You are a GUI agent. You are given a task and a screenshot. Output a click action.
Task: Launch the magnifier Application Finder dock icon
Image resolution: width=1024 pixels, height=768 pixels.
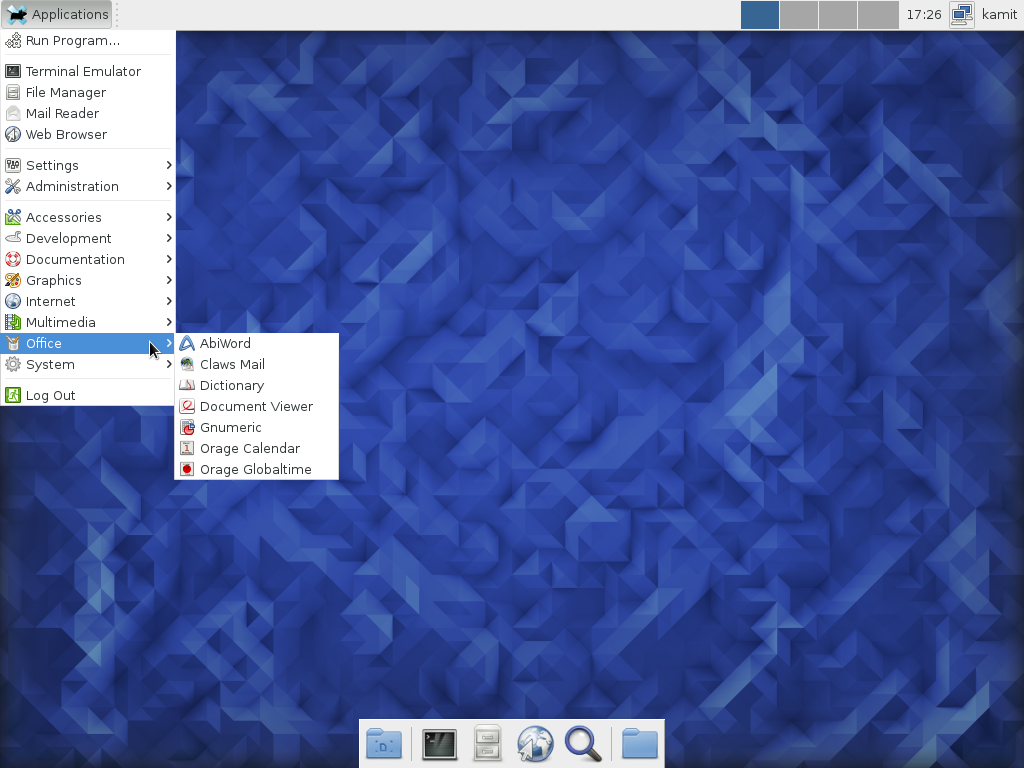click(x=583, y=744)
